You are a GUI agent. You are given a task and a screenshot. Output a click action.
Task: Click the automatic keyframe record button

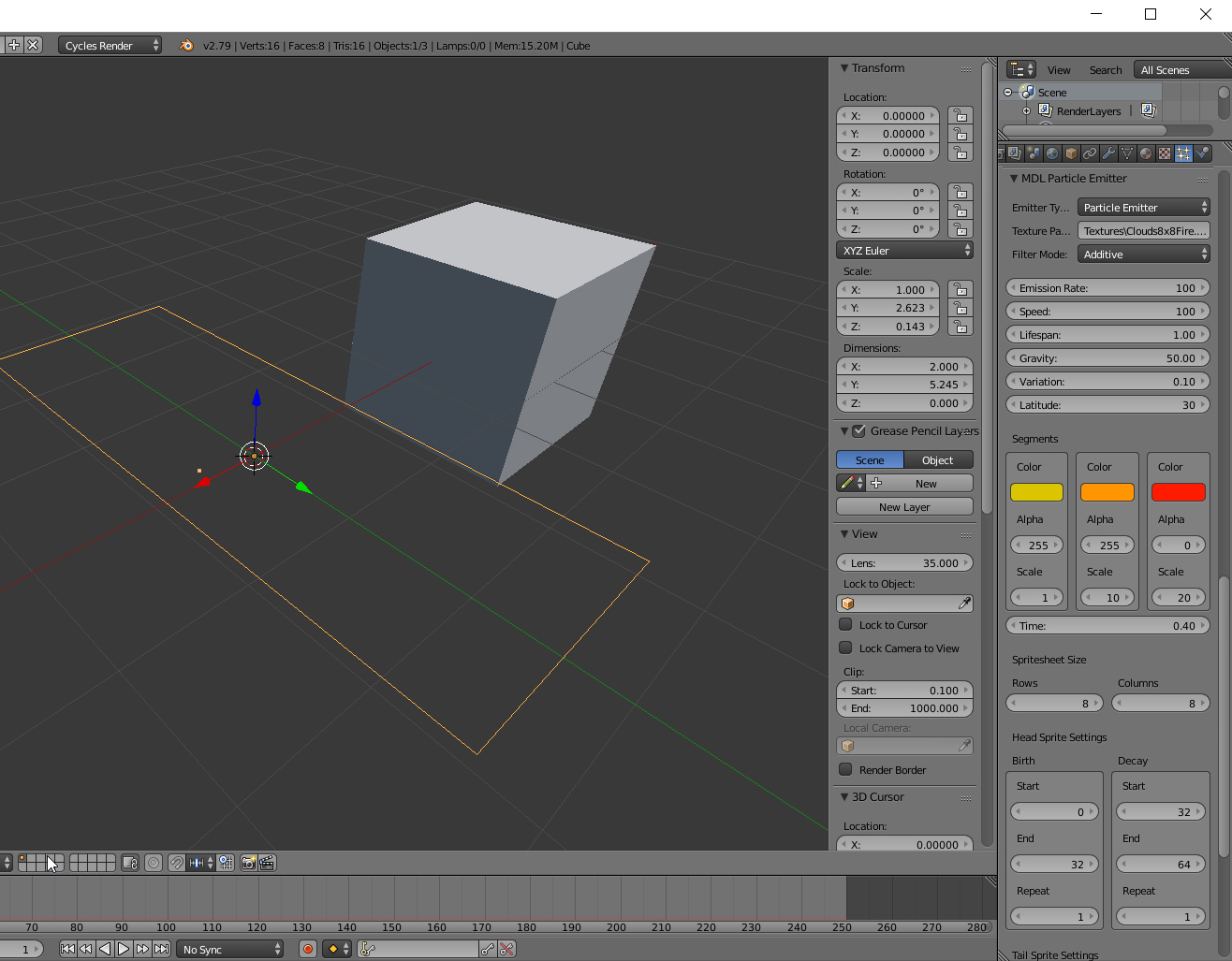(x=307, y=949)
